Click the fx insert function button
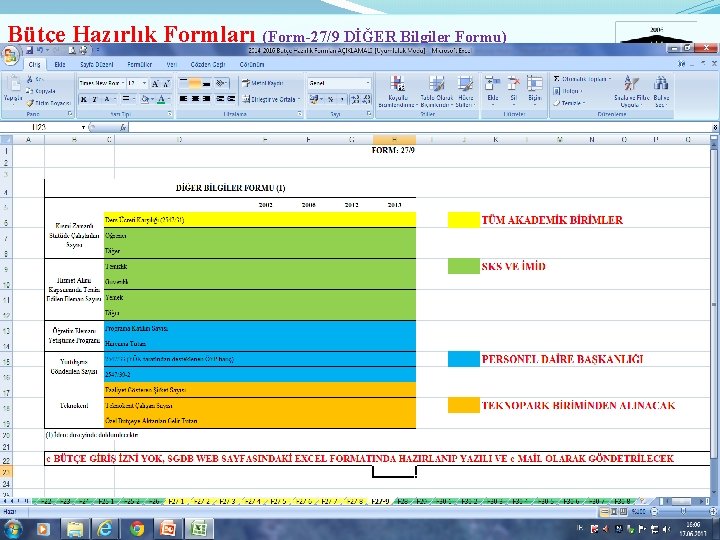Screen dimensions: 720x540 tap(123, 127)
